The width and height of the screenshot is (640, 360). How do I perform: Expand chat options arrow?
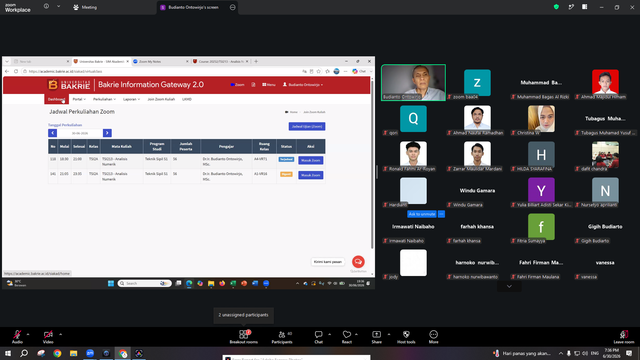click(329, 334)
